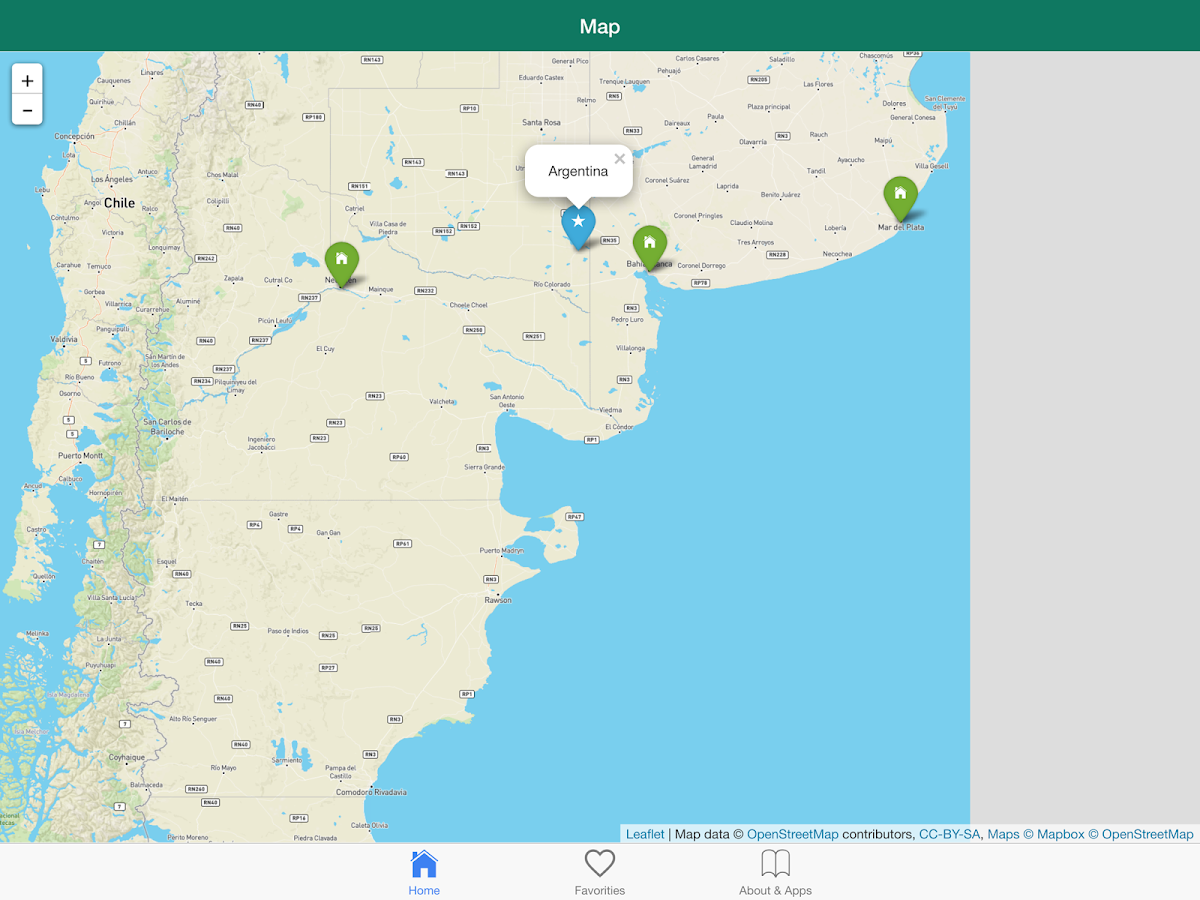Click the Santa Rosa city label
The image size is (1200, 900).
coord(541,123)
